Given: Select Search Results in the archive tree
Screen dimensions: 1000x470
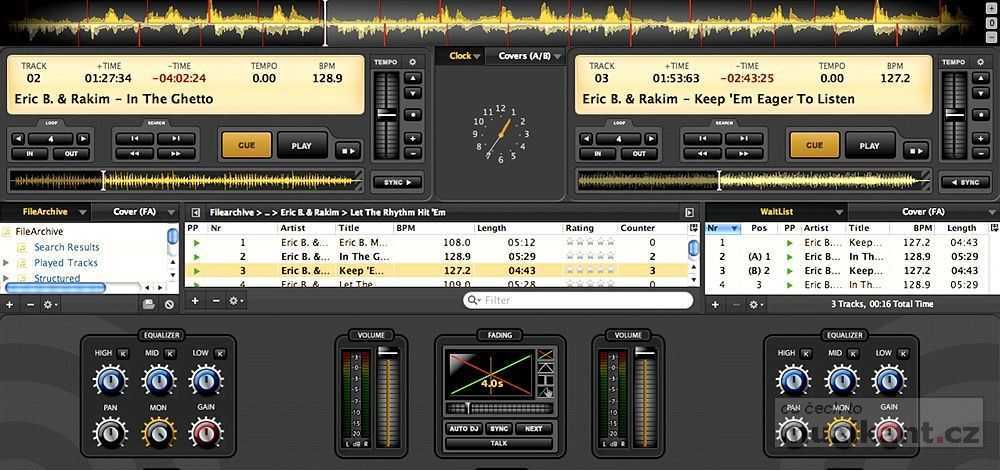Looking at the screenshot, I should point(67,247).
